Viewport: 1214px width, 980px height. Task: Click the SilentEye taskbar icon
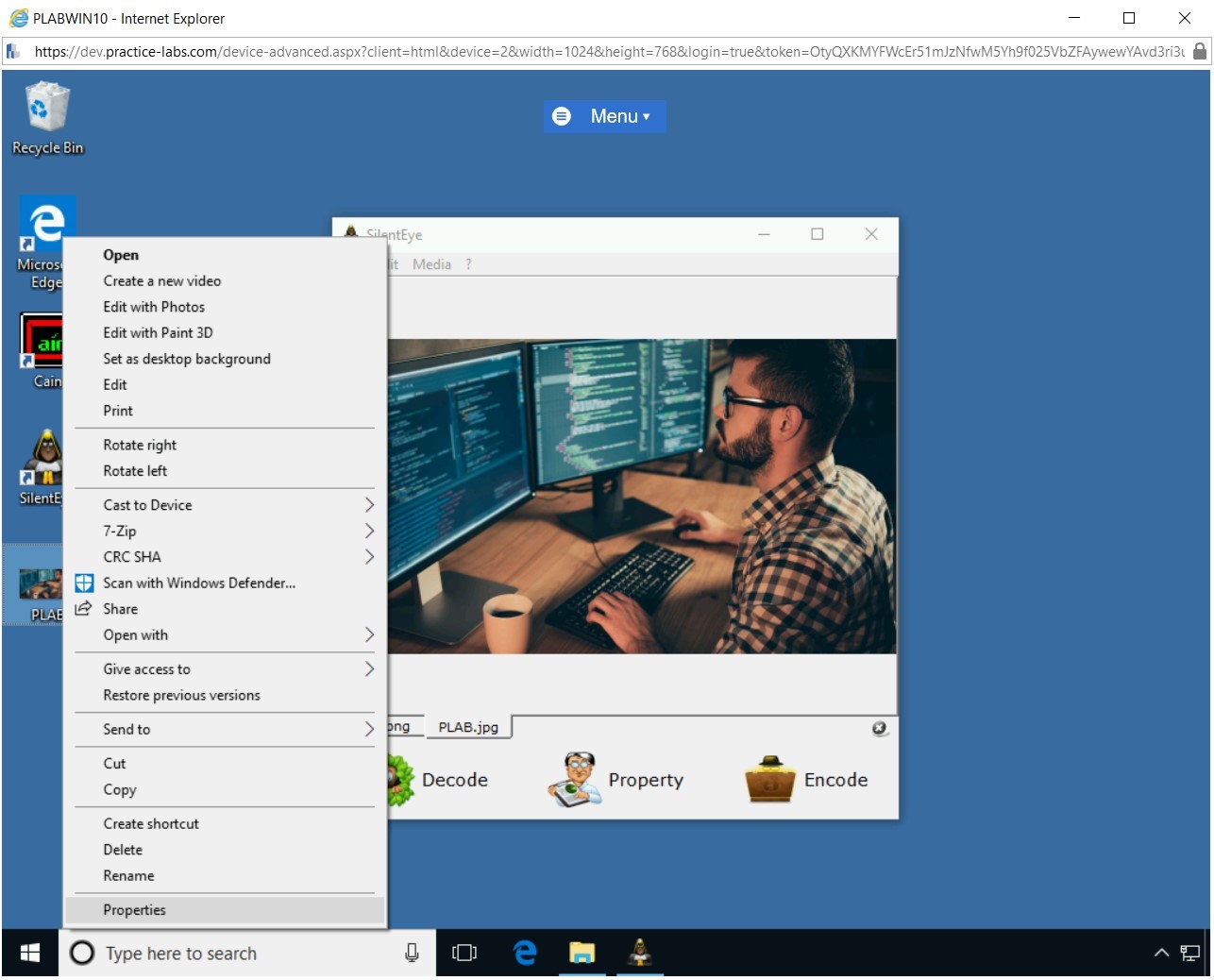(x=640, y=954)
